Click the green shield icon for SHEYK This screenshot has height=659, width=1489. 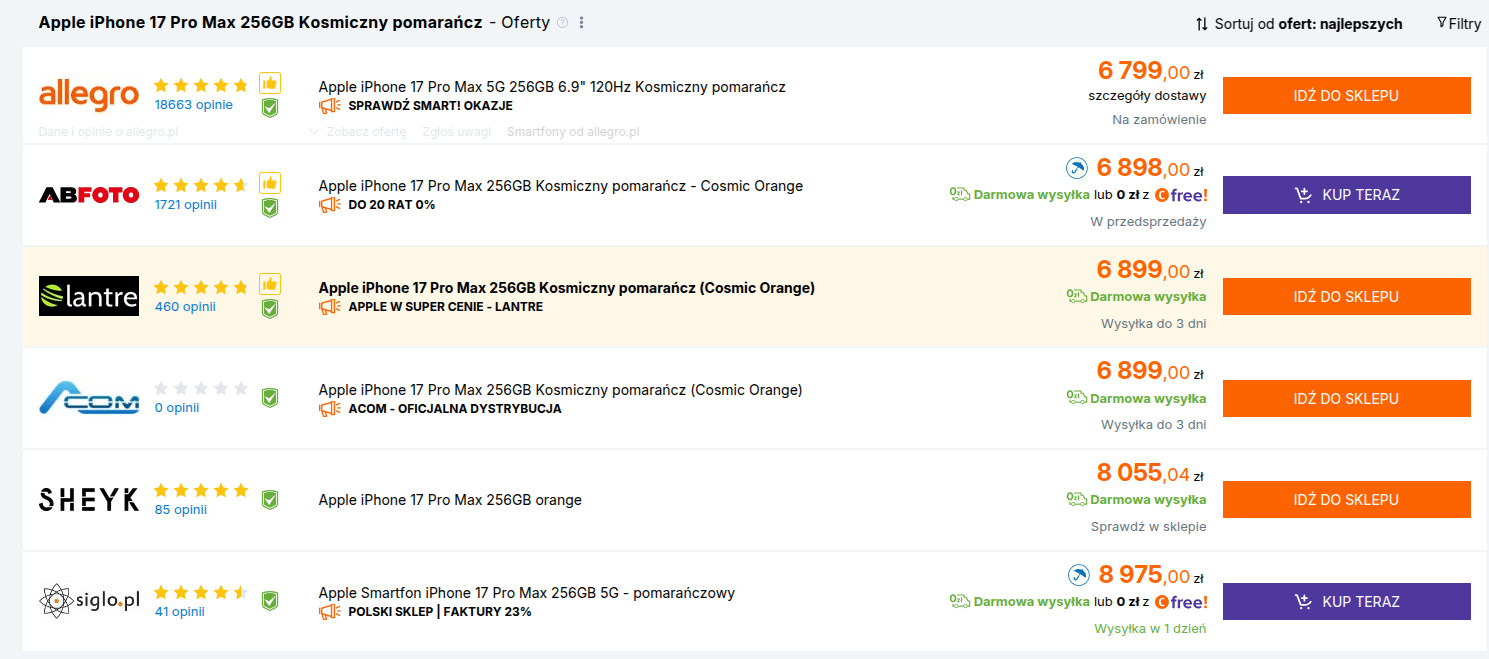coord(270,499)
